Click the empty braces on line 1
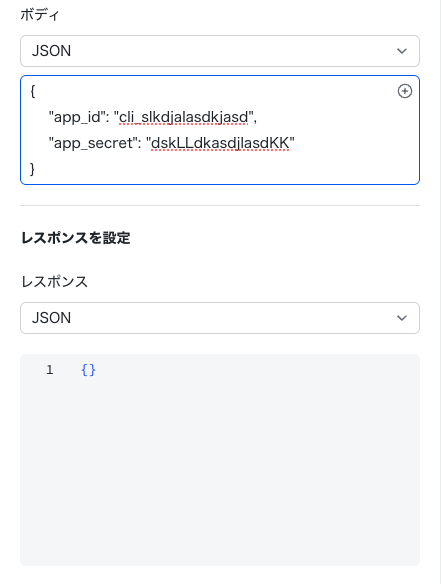Viewport: 441px width, 584px height. click(x=88, y=370)
